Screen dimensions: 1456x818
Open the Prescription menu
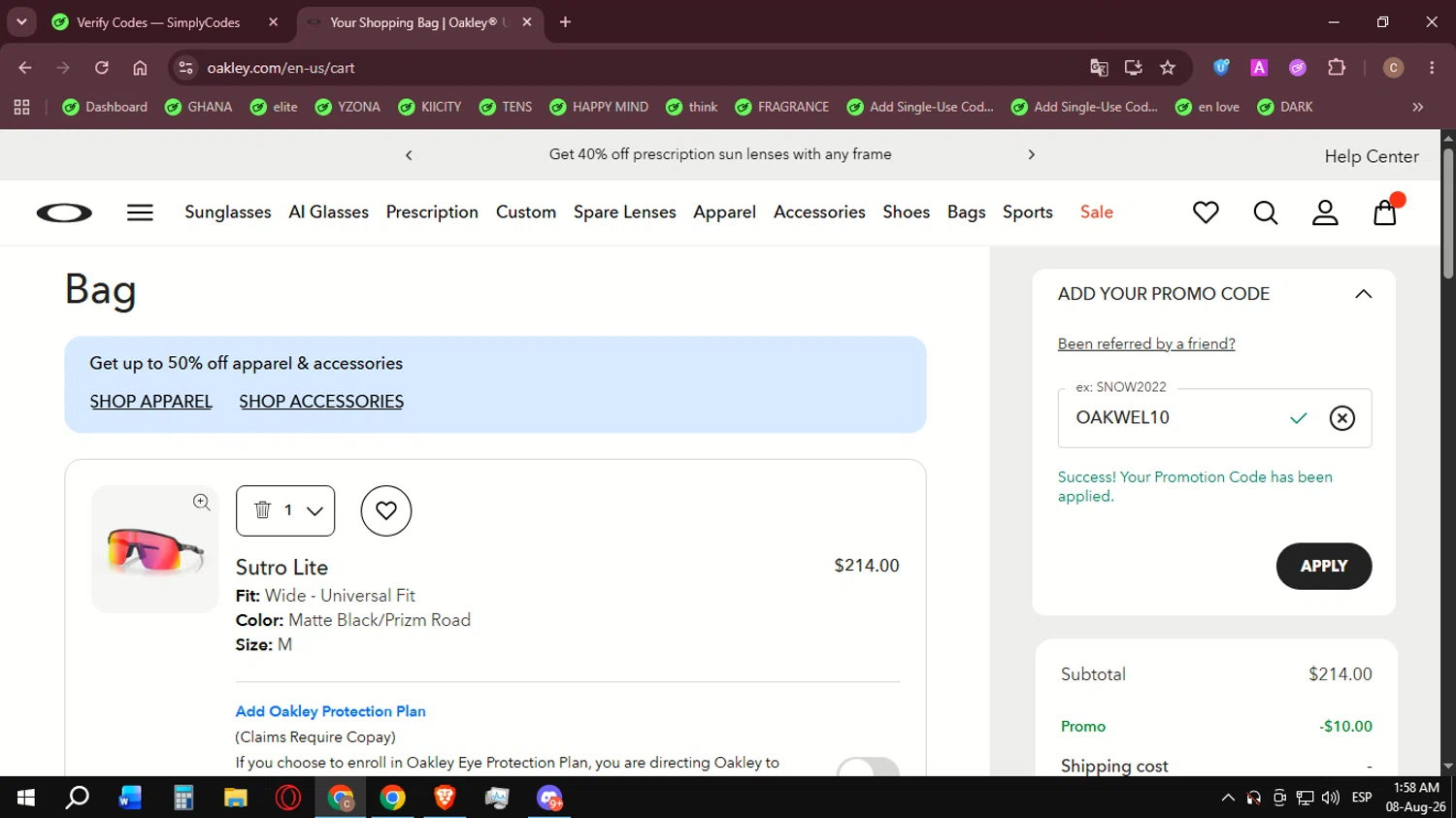pyautogui.click(x=432, y=212)
